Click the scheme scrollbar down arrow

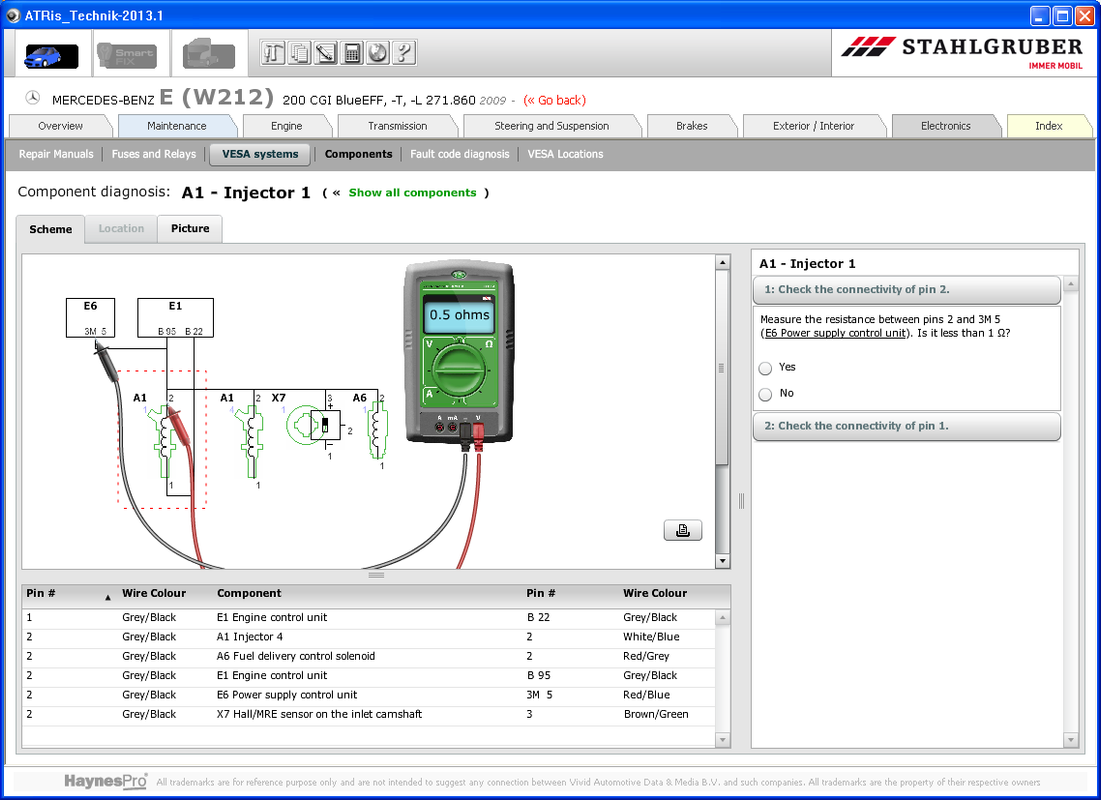pos(723,561)
